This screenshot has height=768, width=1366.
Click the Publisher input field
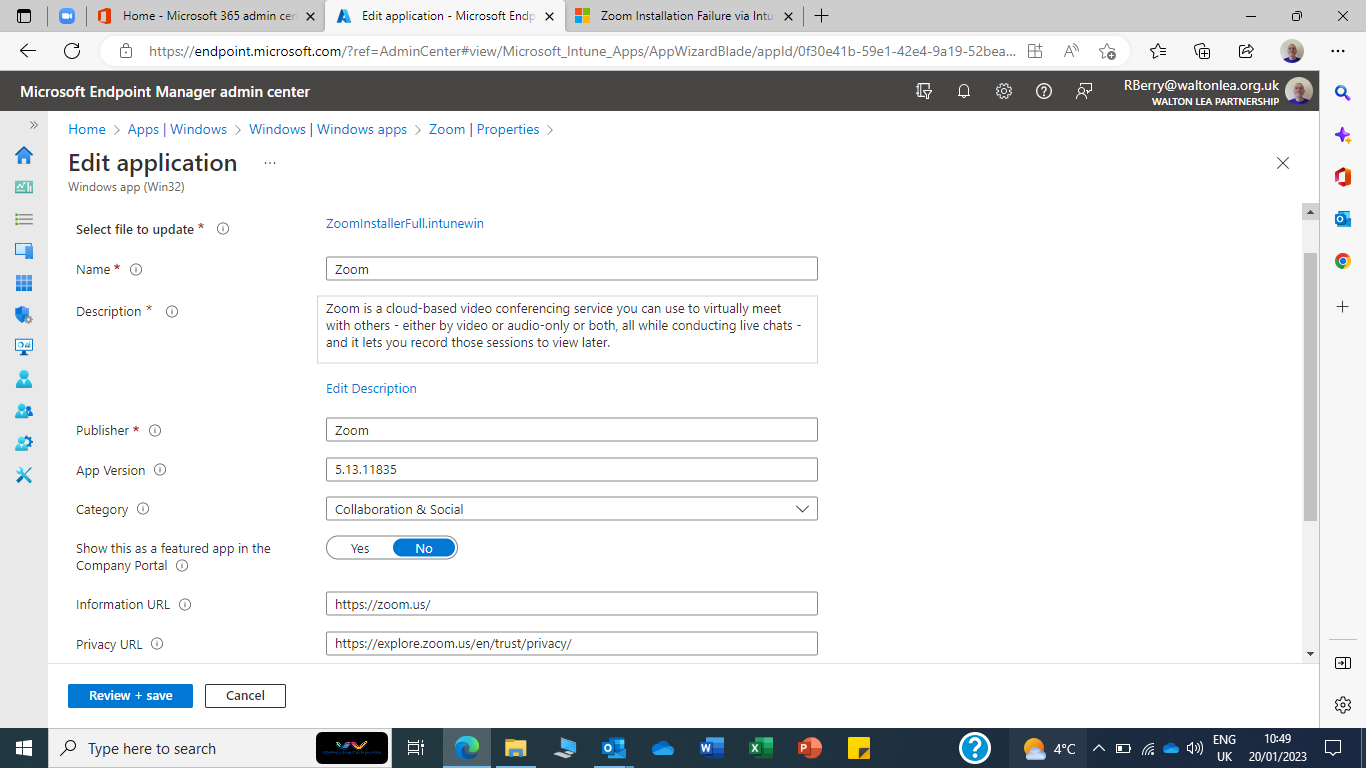(572, 430)
